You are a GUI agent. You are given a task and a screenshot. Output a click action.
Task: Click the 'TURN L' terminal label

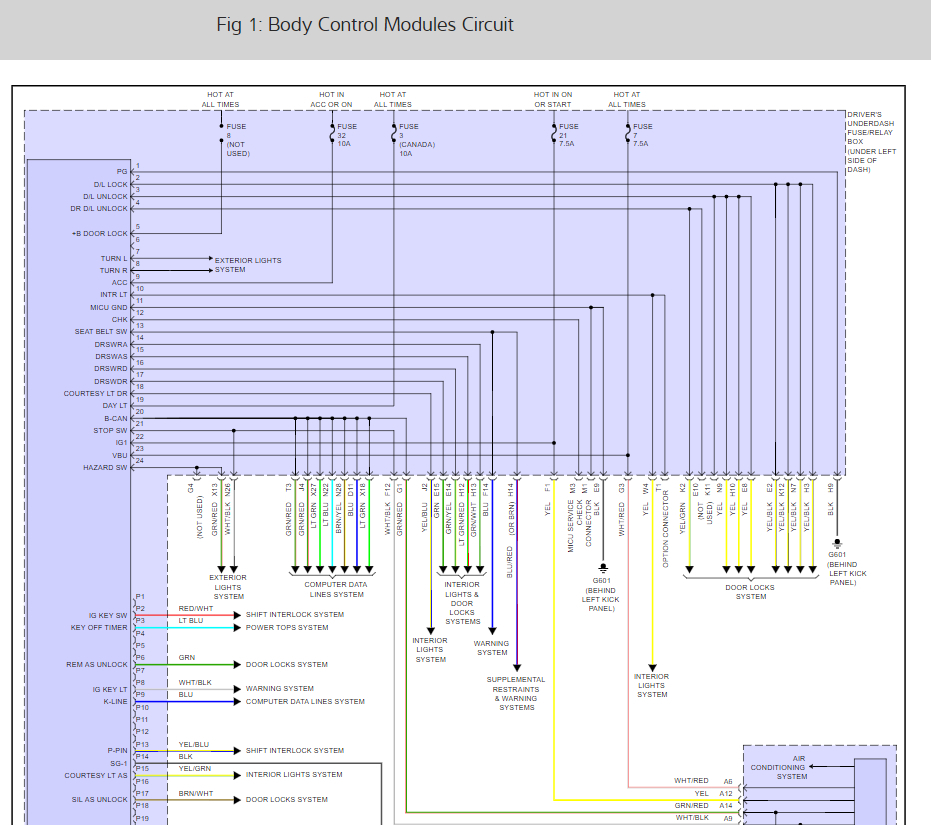click(x=114, y=258)
